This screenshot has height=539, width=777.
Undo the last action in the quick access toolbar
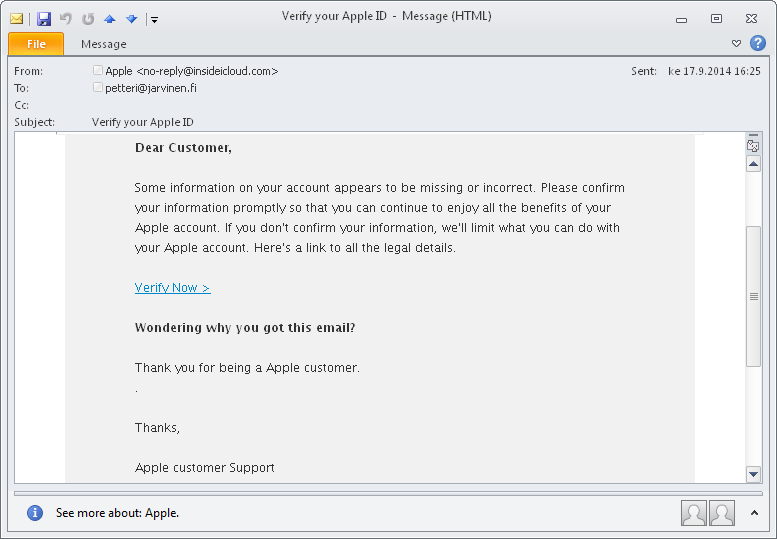(x=65, y=19)
